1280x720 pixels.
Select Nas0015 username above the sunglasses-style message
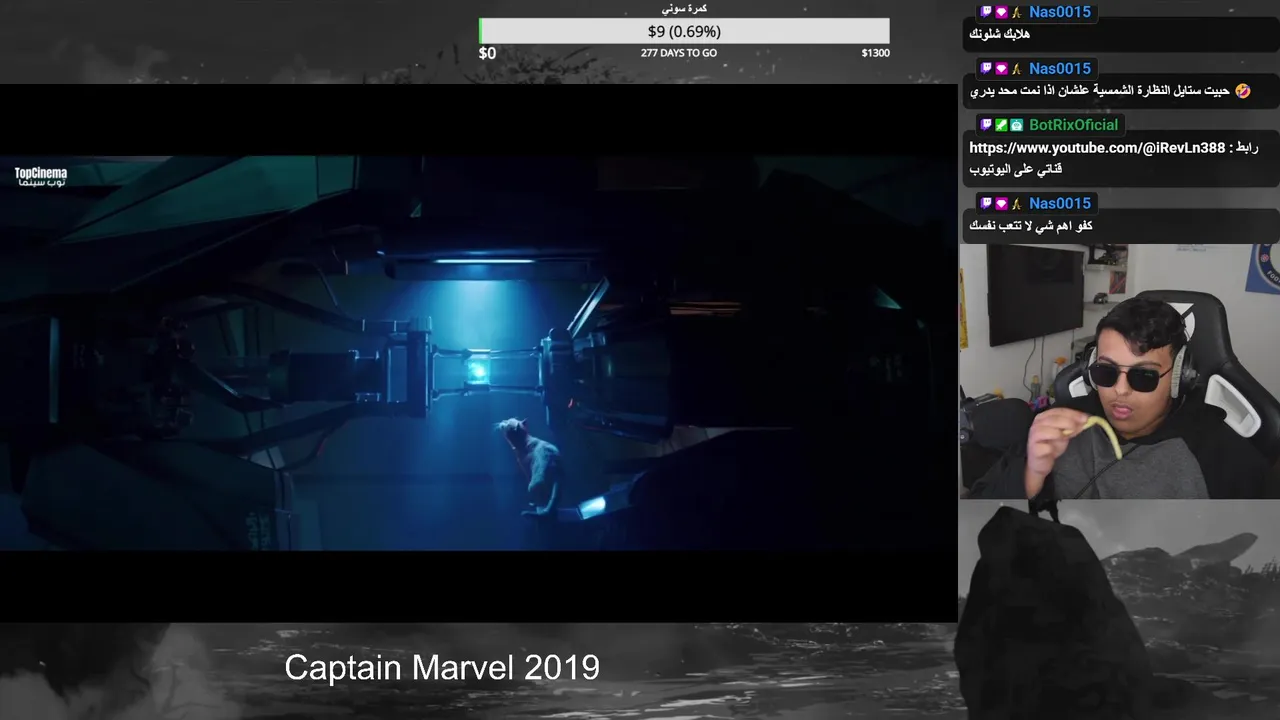coord(1060,69)
